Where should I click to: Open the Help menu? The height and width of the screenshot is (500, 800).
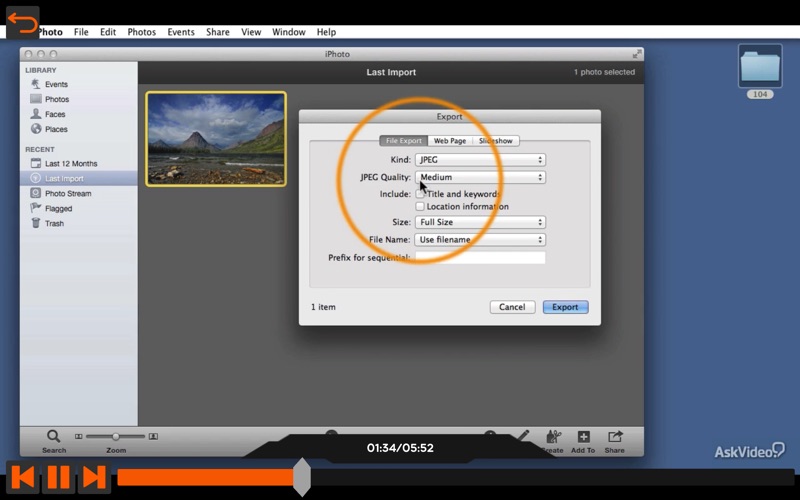click(x=326, y=32)
